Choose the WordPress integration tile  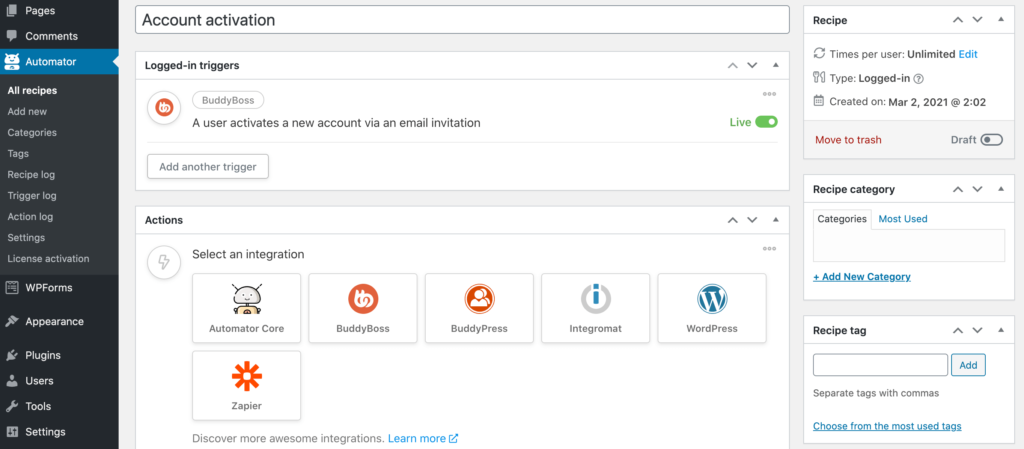coord(712,308)
